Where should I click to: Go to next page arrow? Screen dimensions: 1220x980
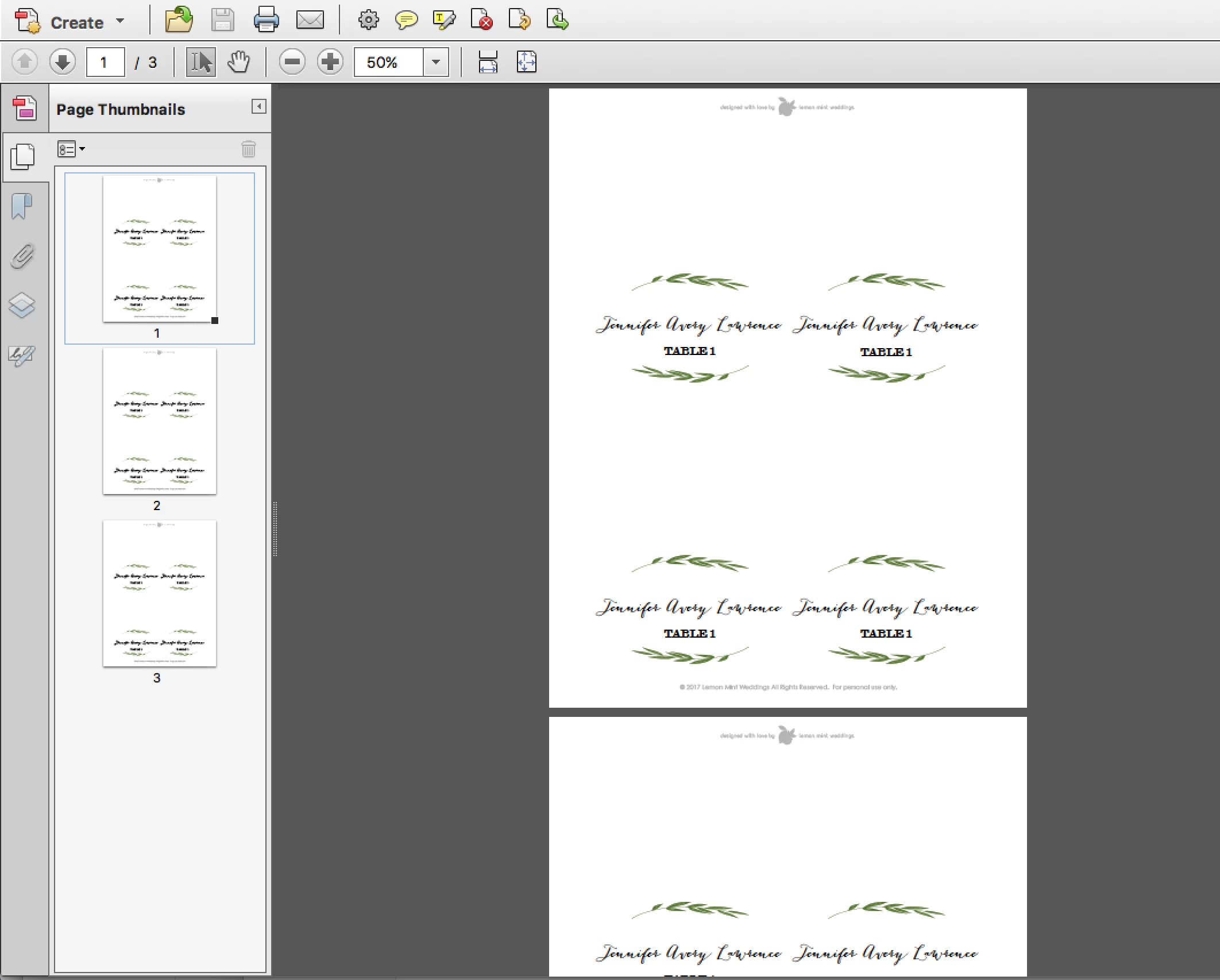pyautogui.click(x=63, y=62)
